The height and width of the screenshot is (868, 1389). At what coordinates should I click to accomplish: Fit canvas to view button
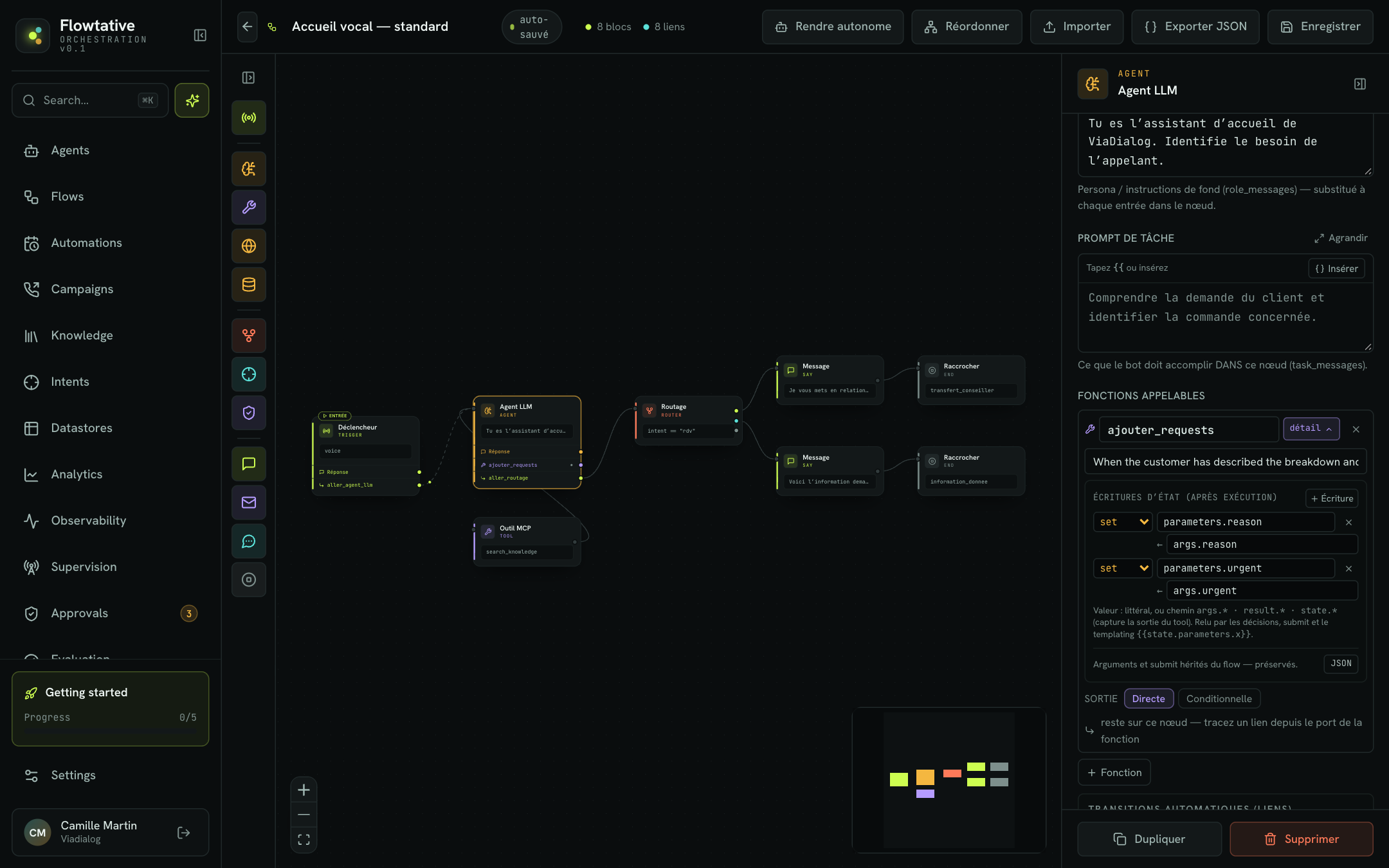click(304, 840)
